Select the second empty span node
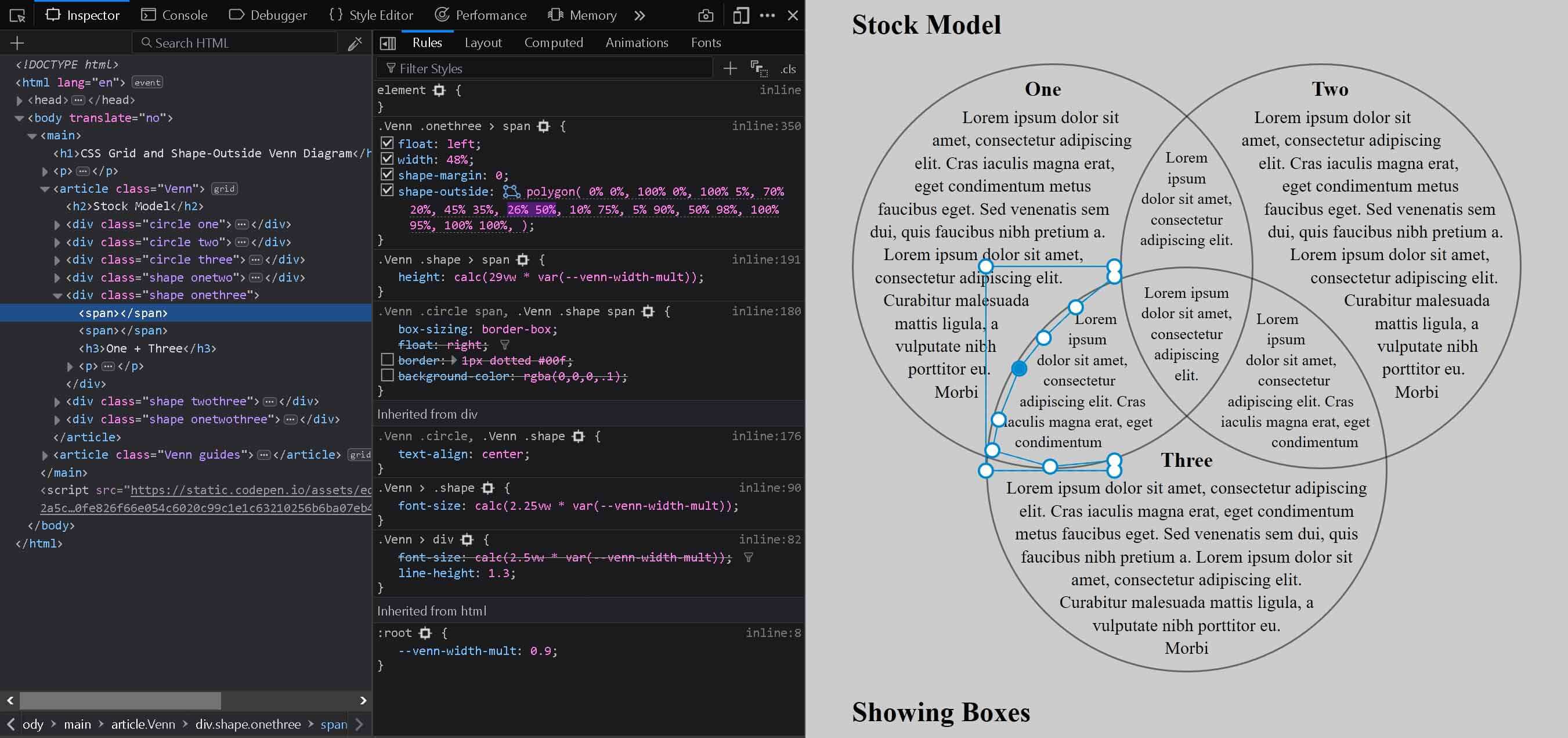 coord(122,330)
